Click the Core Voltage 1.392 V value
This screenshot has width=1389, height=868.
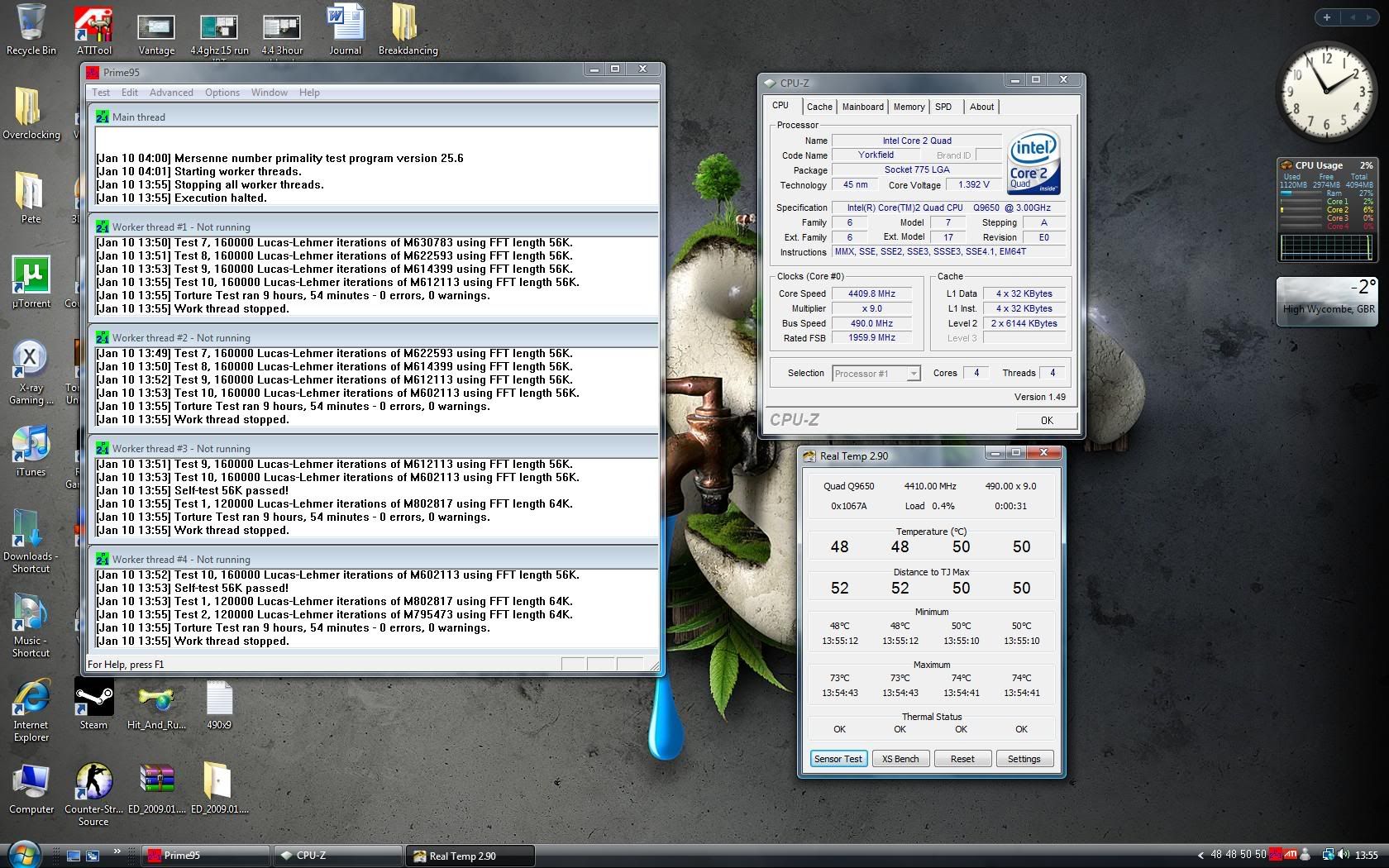tap(973, 185)
